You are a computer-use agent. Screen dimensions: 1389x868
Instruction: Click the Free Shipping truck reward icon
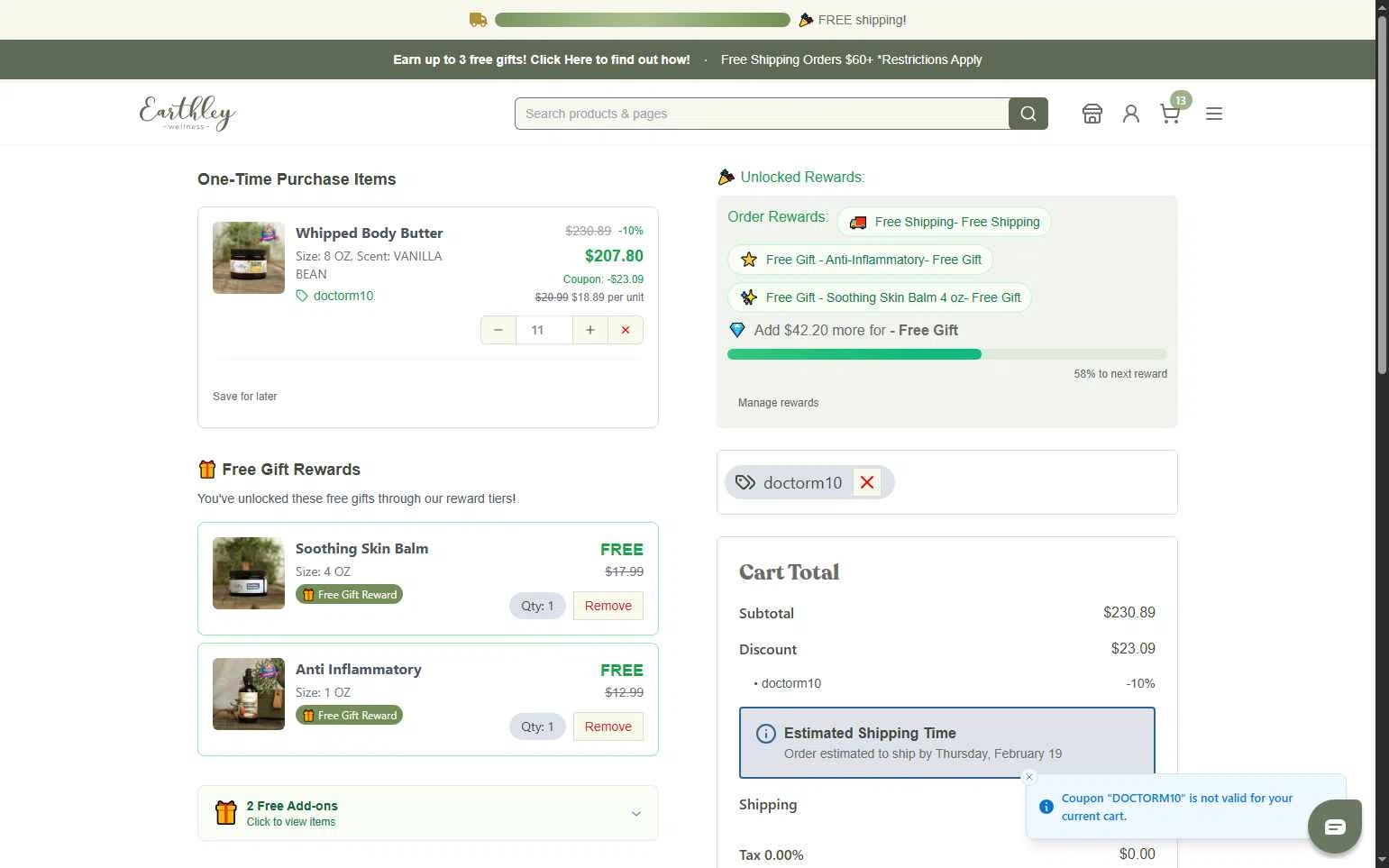pyautogui.click(x=858, y=223)
